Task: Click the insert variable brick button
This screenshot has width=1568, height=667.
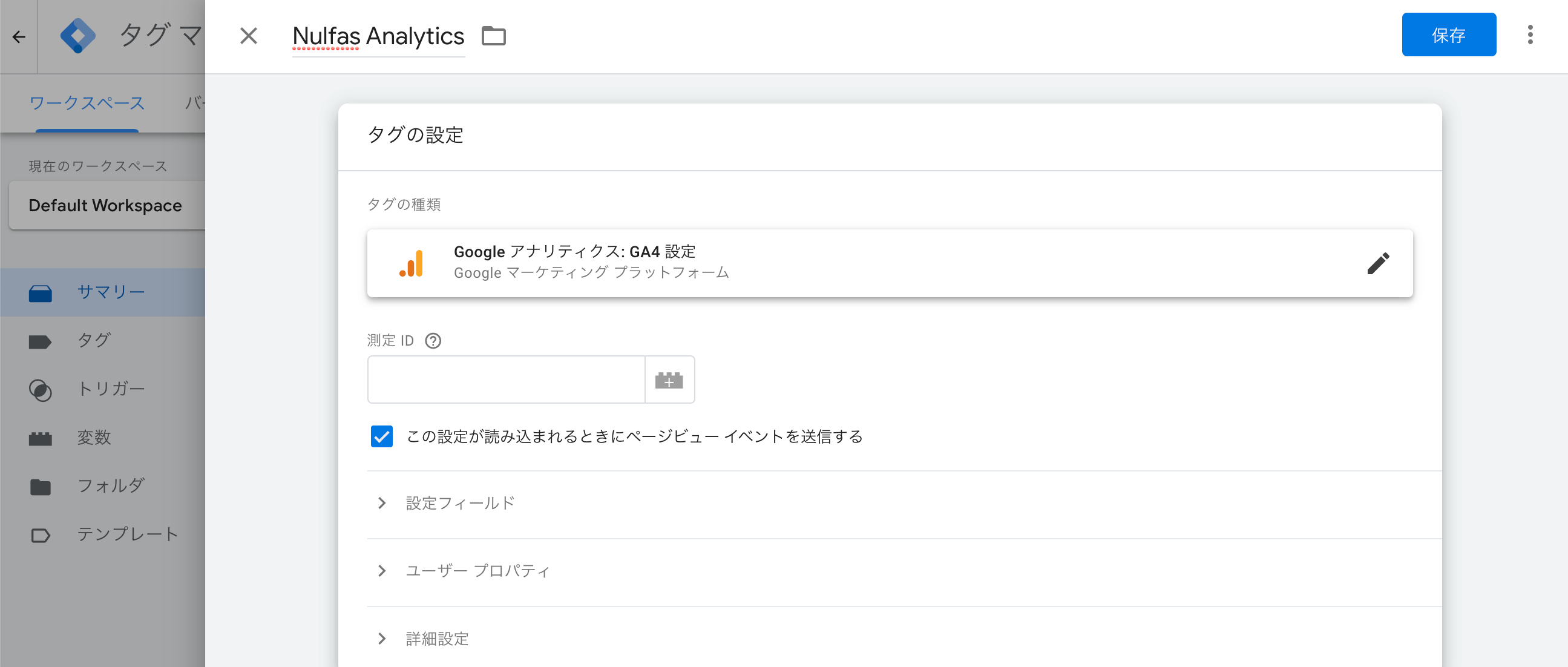Action: [x=669, y=379]
